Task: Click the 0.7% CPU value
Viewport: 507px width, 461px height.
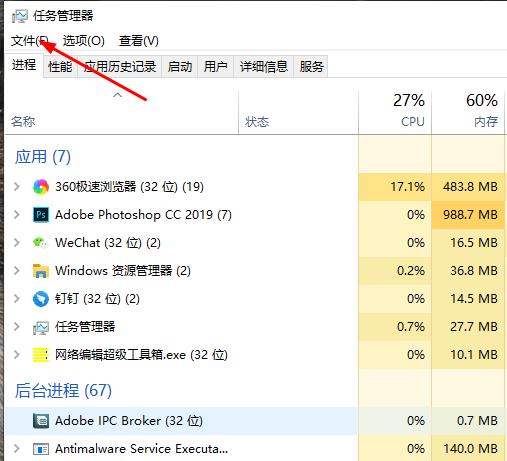Action: pyautogui.click(x=411, y=327)
